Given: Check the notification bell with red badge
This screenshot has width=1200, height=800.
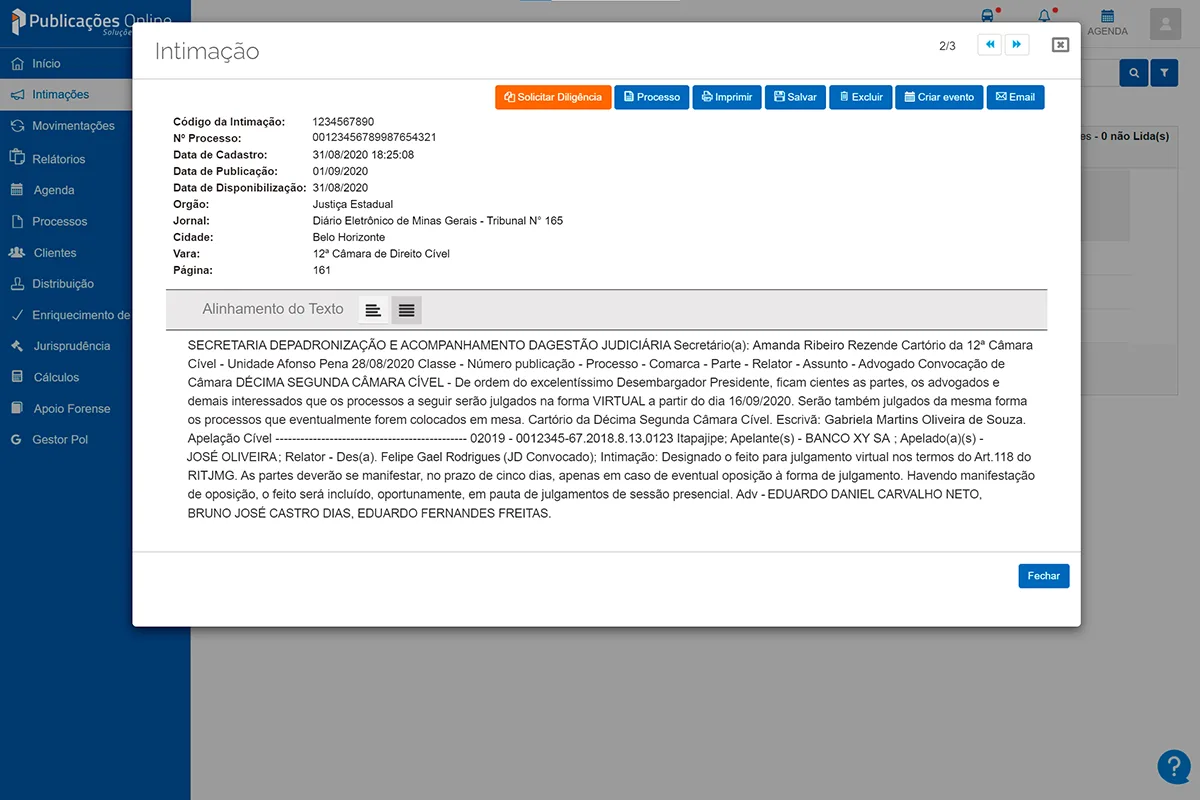Looking at the screenshot, I should click(x=1043, y=15).
